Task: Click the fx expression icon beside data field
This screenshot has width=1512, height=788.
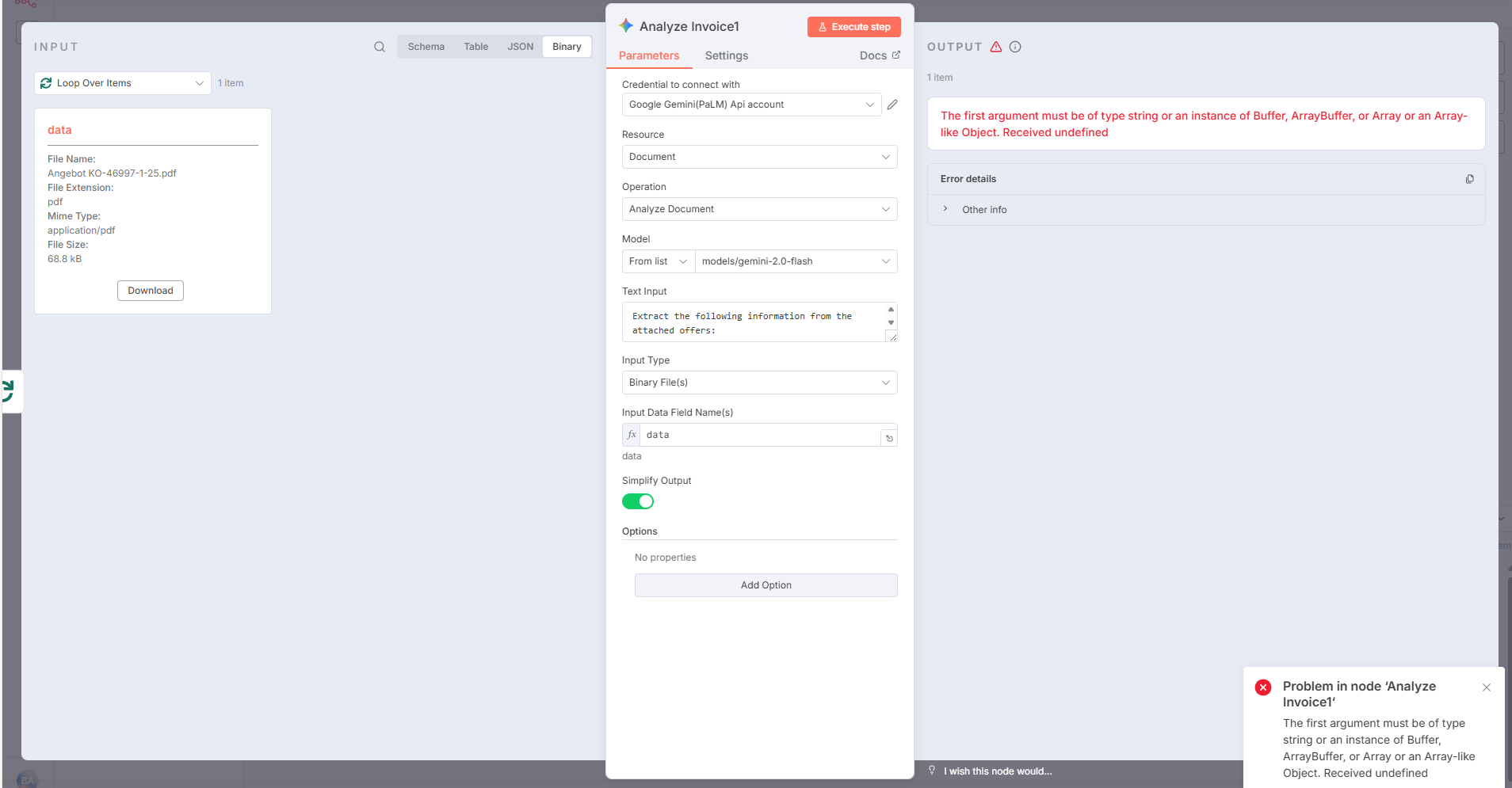Action: click(x=632, y=435)
